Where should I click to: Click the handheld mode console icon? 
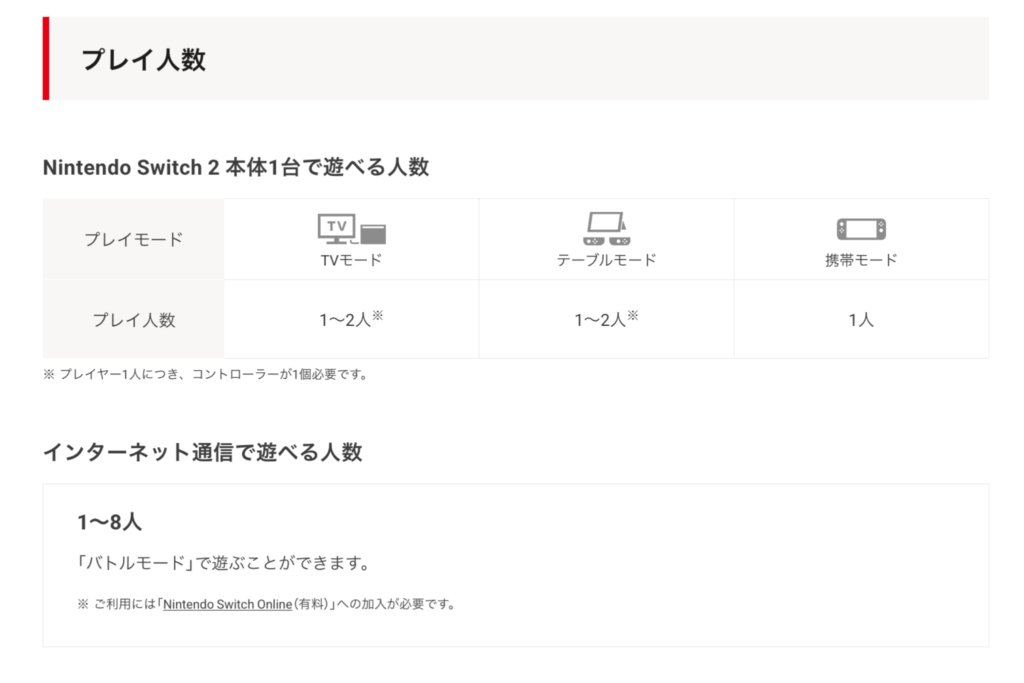(861, 229)
